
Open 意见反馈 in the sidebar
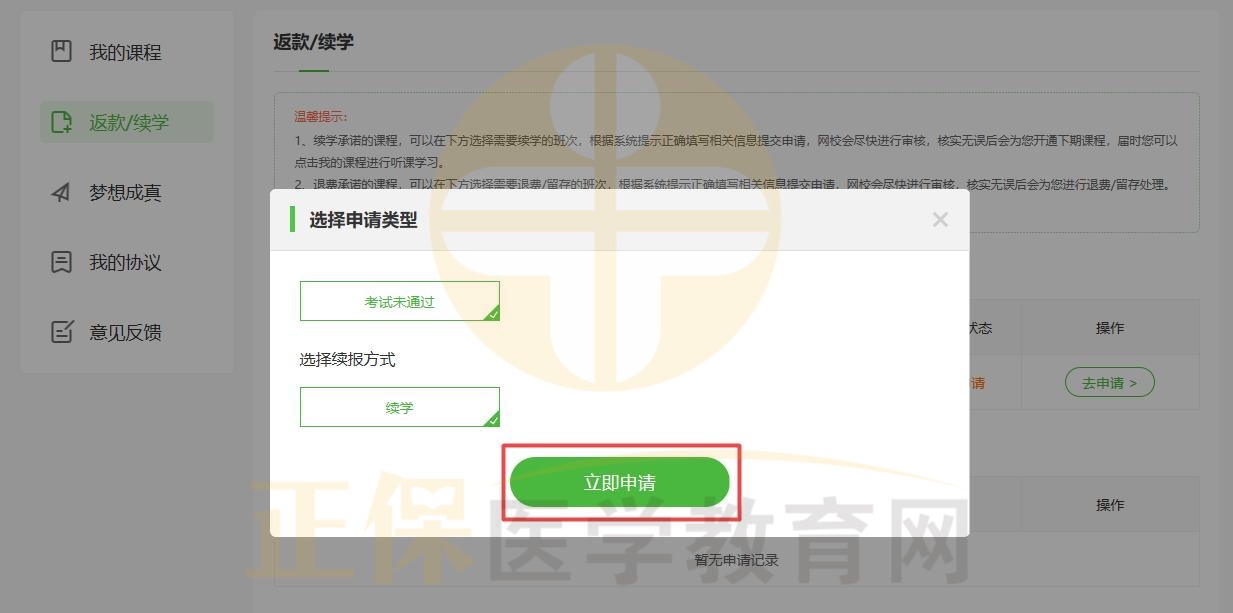(125, 332)
